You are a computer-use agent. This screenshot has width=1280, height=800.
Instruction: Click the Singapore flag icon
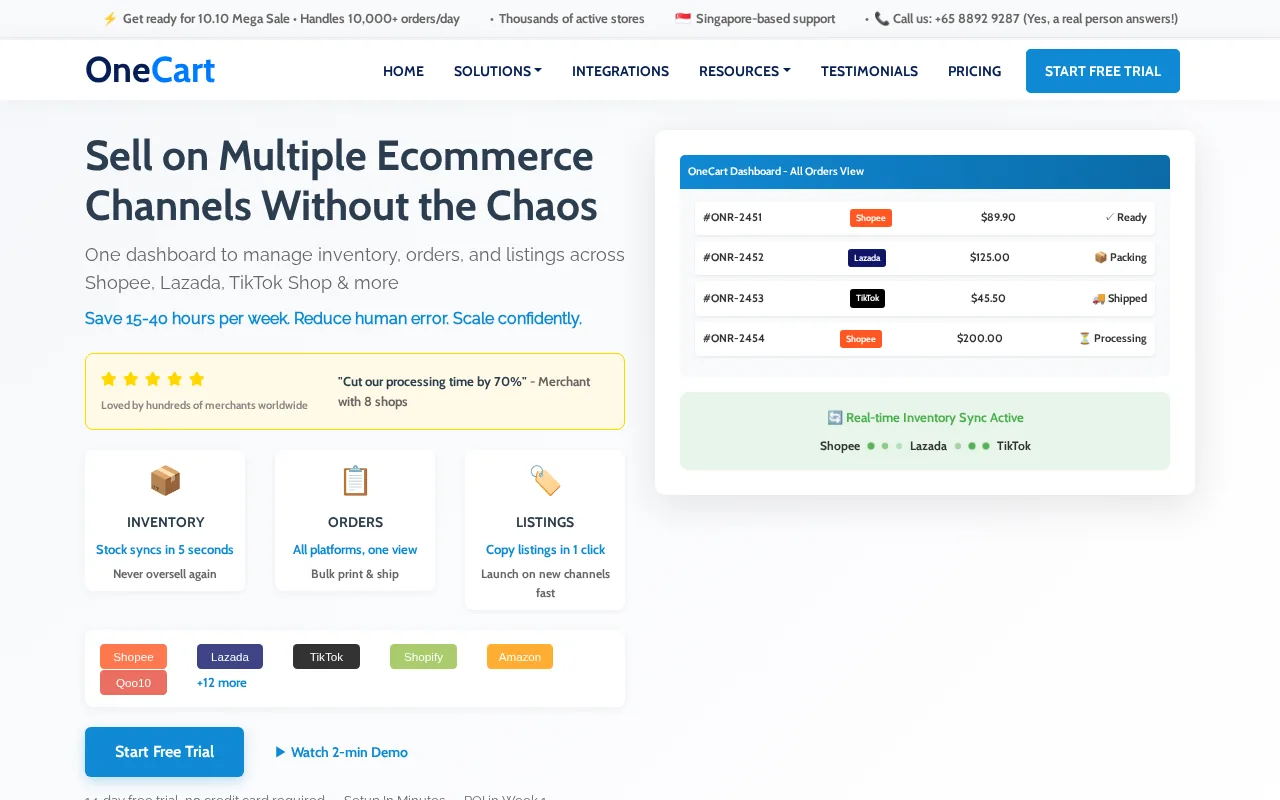(x=683, y=19)
